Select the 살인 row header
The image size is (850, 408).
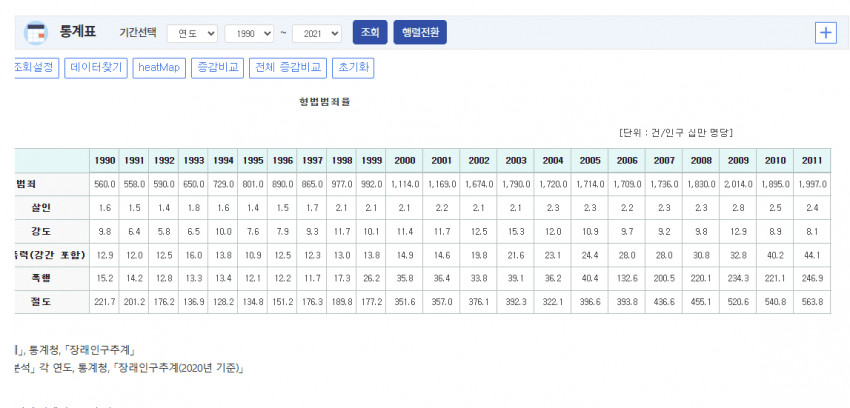point(40,207)
